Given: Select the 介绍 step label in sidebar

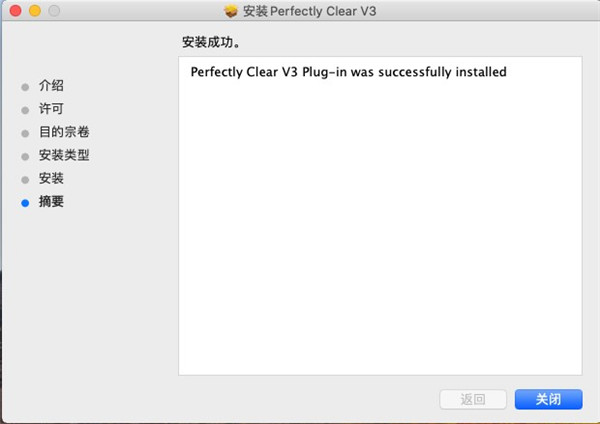Looking at the screenshot, I should [x=51, y=86].
